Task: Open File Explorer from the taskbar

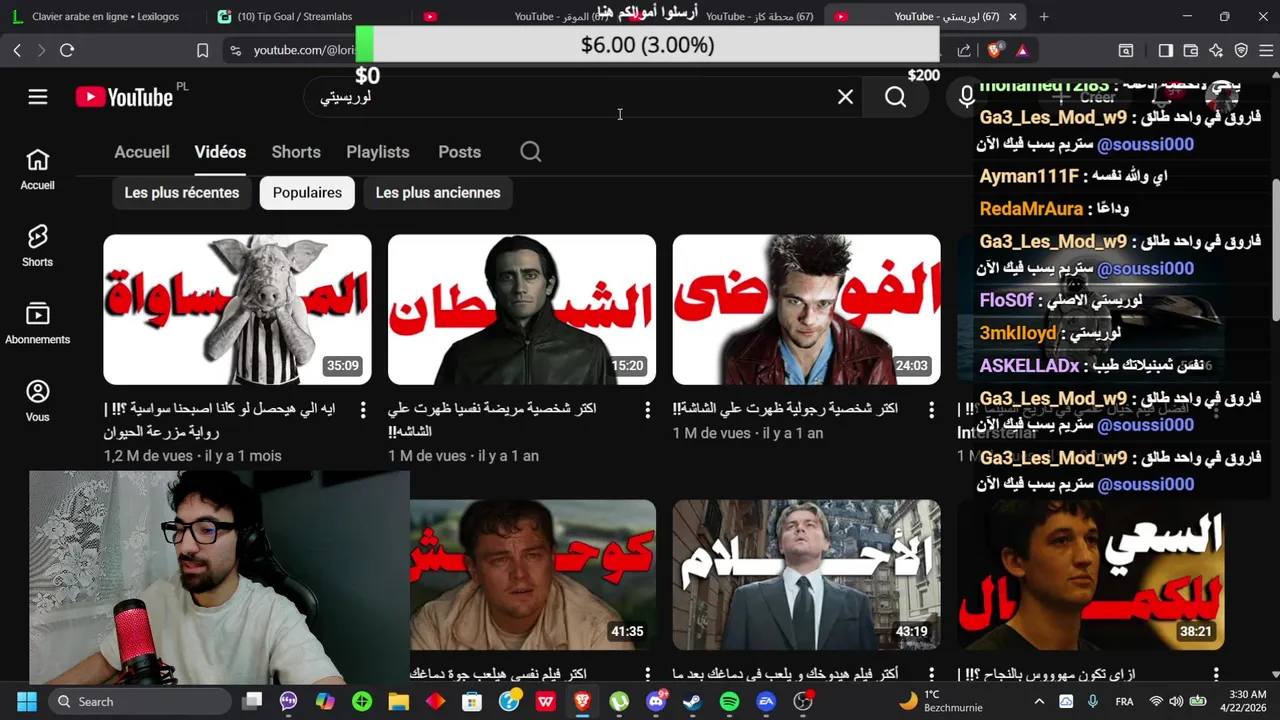Action: coord(398,701)
